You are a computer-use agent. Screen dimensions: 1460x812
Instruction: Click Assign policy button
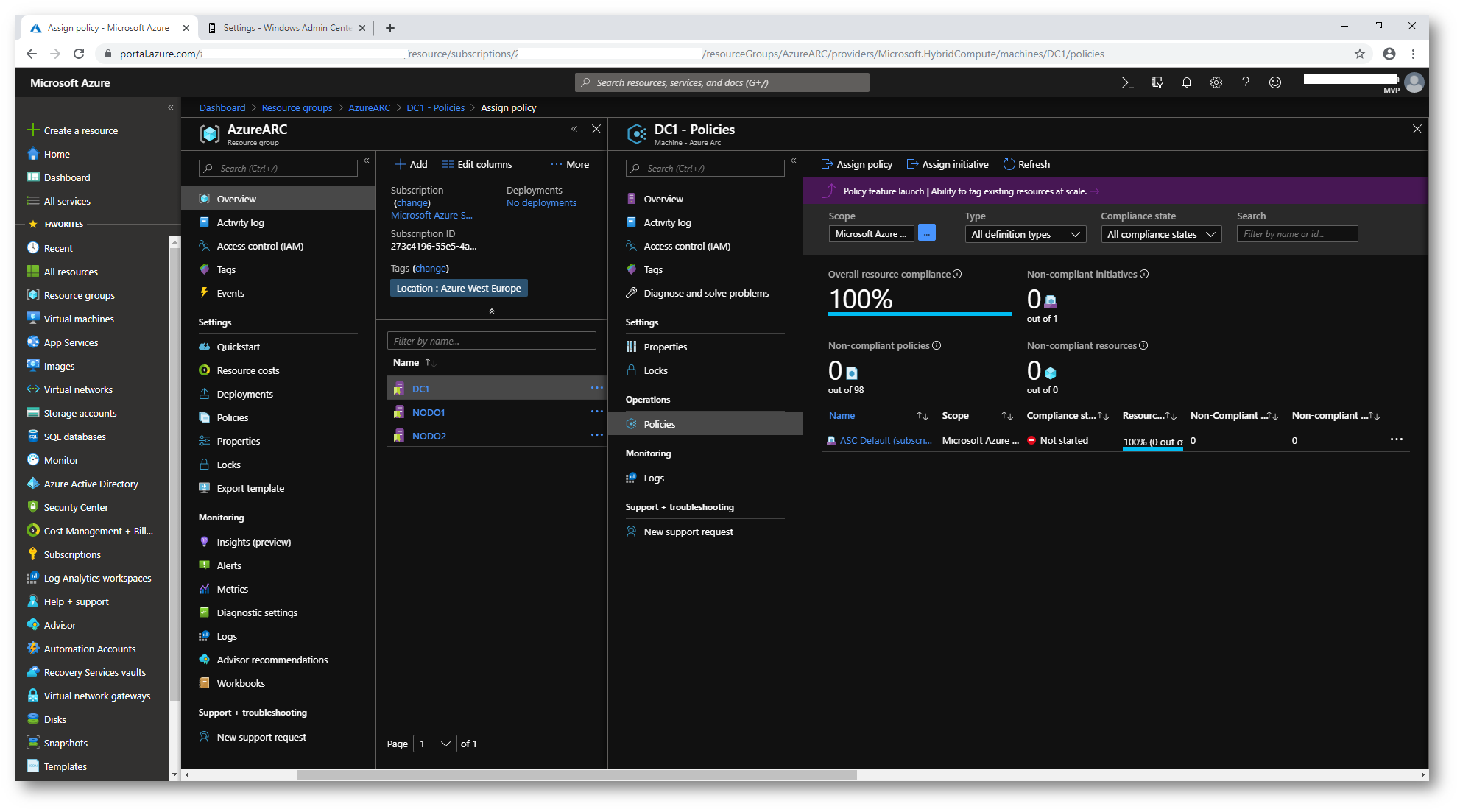pos(856,164)
